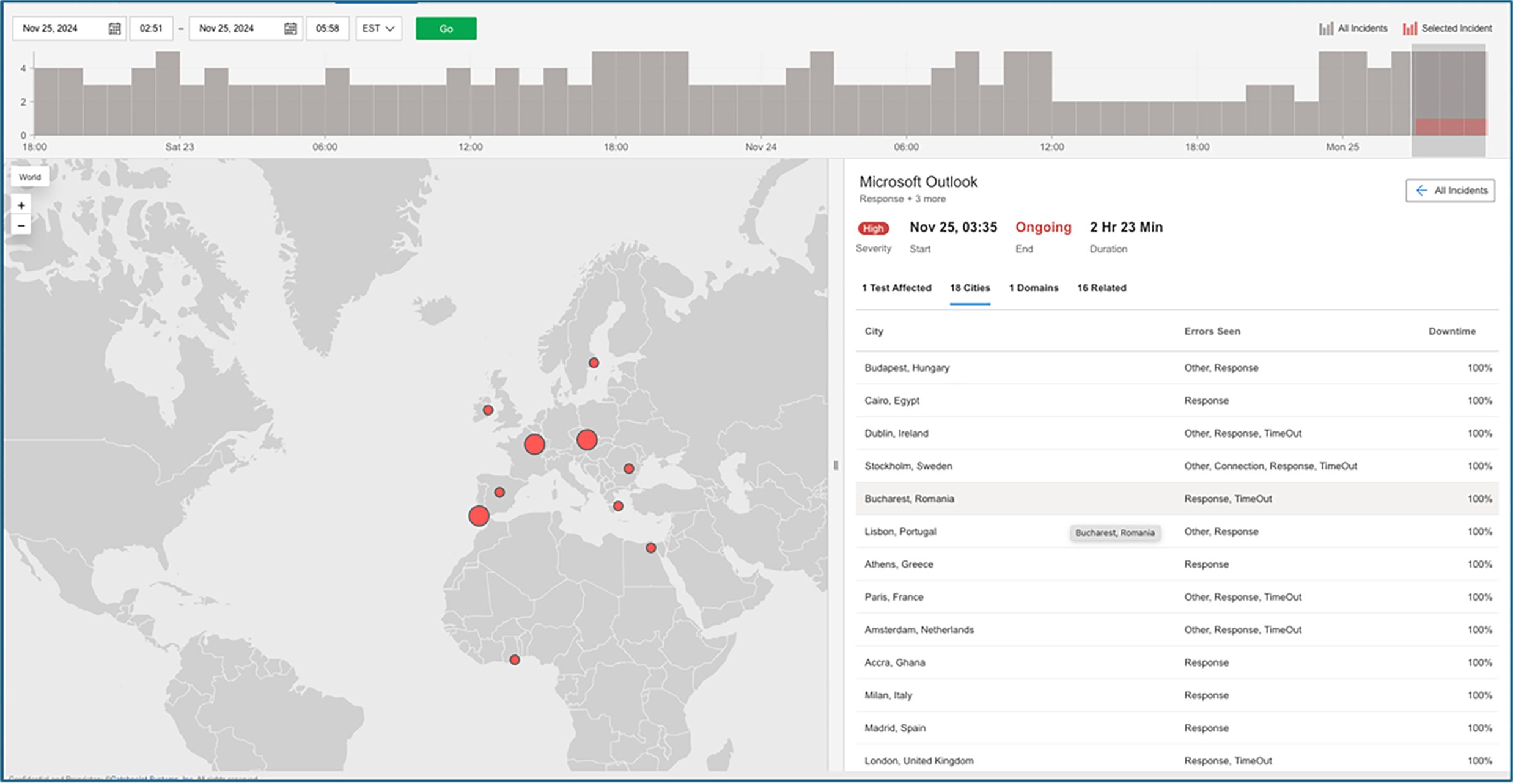Sort by the Errors Seen column header

pos(1212,331)
